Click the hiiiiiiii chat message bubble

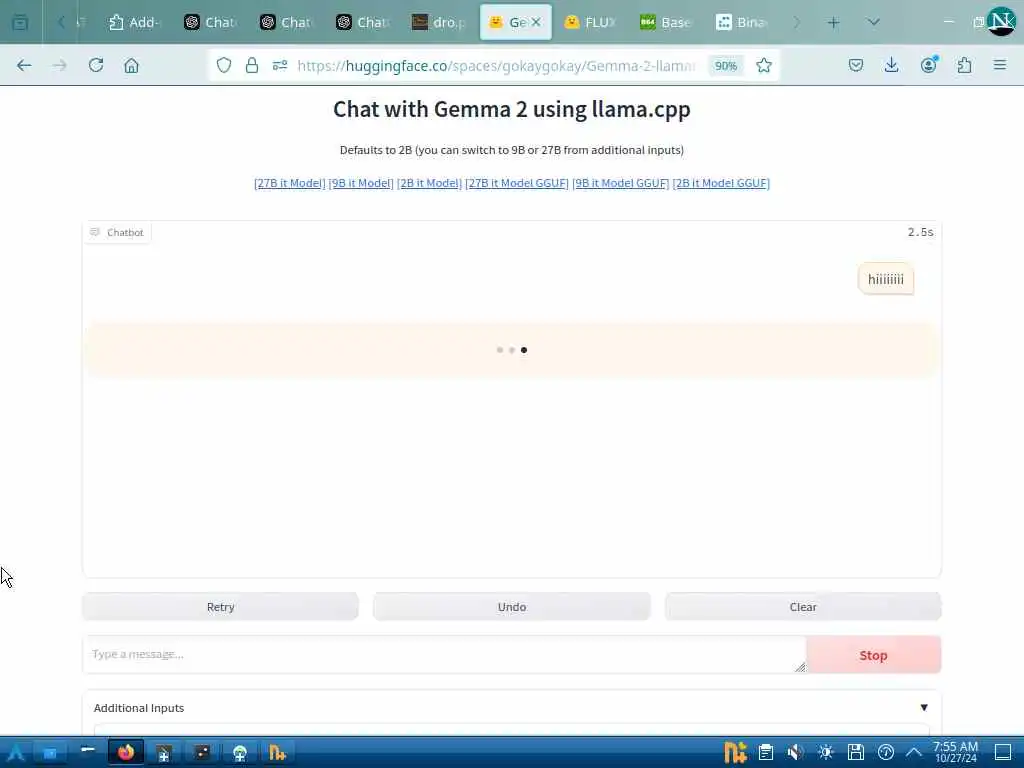pos(886,280)
